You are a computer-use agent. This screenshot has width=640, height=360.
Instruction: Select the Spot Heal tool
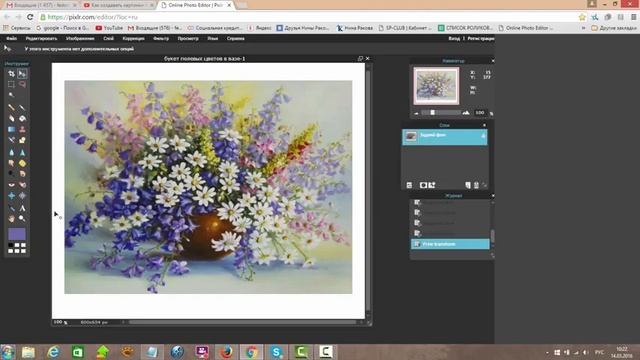pos(22,185)
